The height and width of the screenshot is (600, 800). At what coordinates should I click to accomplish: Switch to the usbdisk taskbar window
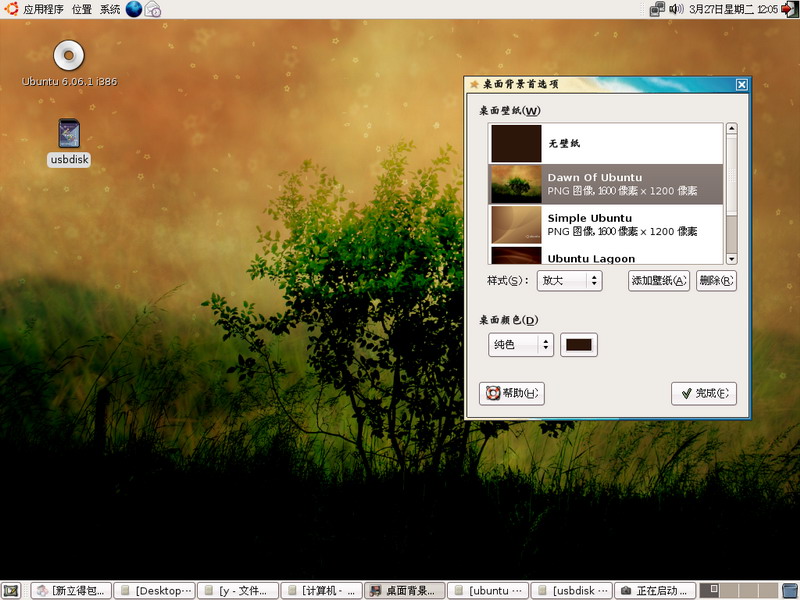(x=572, y=591)
